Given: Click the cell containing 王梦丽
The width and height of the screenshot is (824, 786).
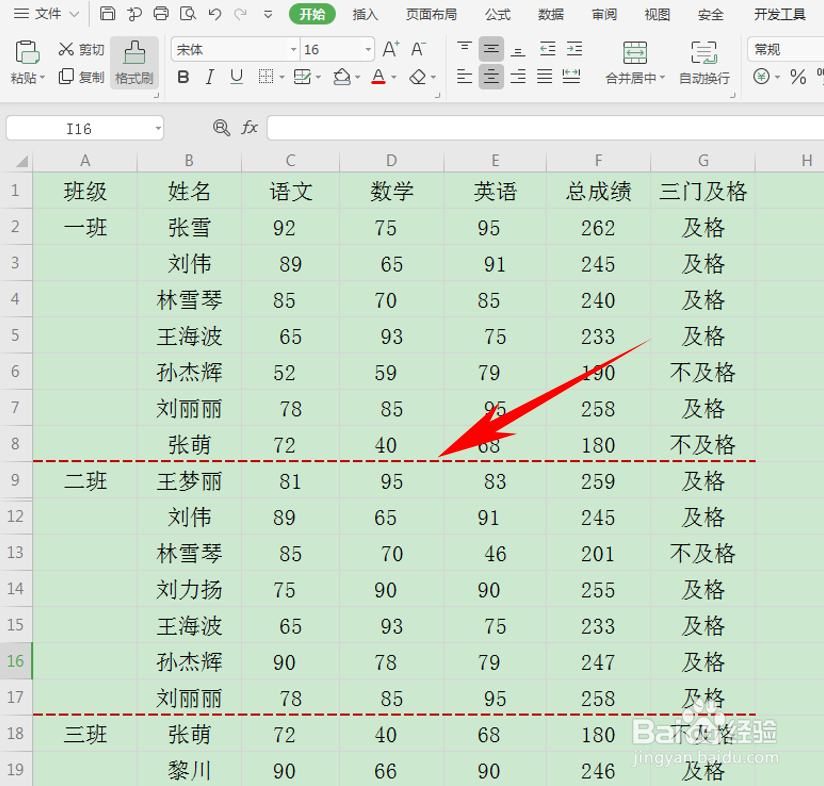Looking at the screenshot, I should (x=189, y=481).
